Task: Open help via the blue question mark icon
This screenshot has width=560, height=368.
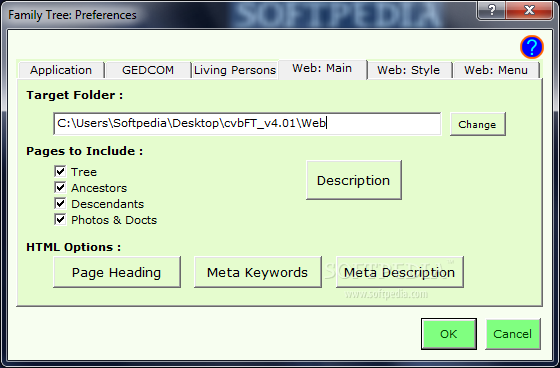Action: [532, 47]
